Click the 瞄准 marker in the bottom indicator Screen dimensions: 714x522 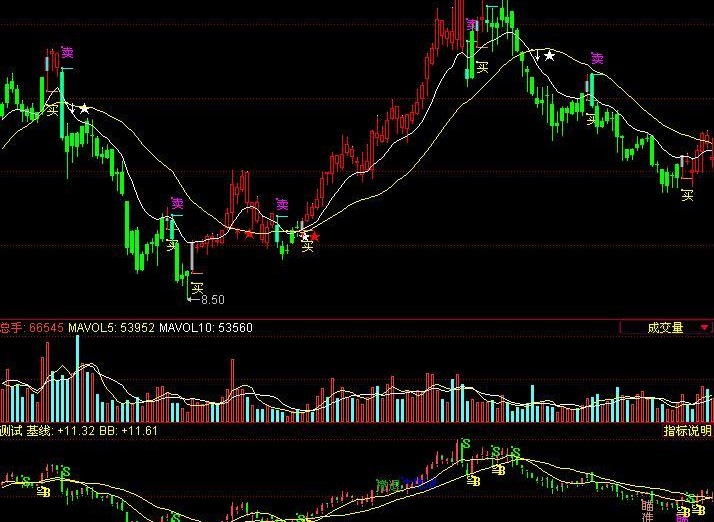[648, 511]
